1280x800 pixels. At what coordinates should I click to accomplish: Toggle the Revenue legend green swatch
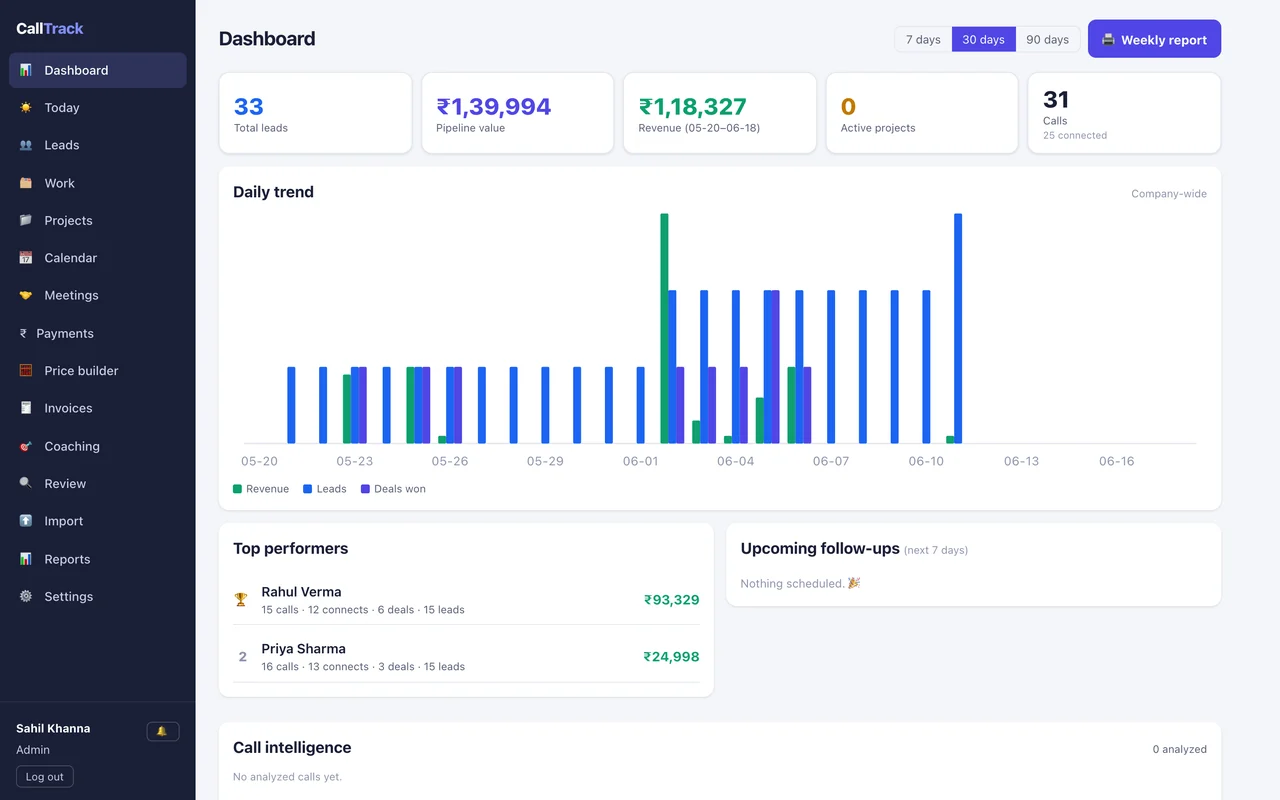click(237, 489)
